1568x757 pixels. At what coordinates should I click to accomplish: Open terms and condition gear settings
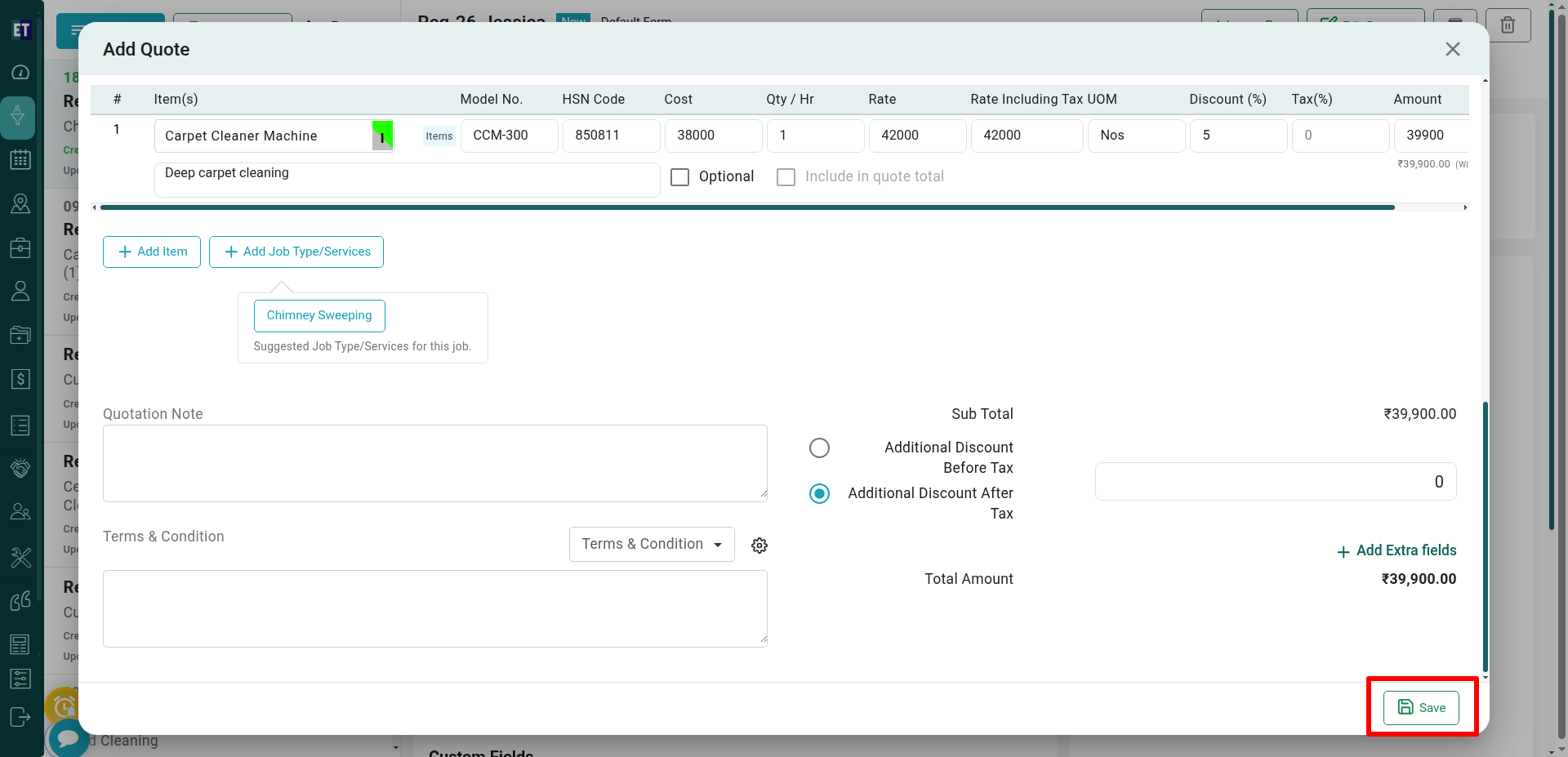click(759, 545)
